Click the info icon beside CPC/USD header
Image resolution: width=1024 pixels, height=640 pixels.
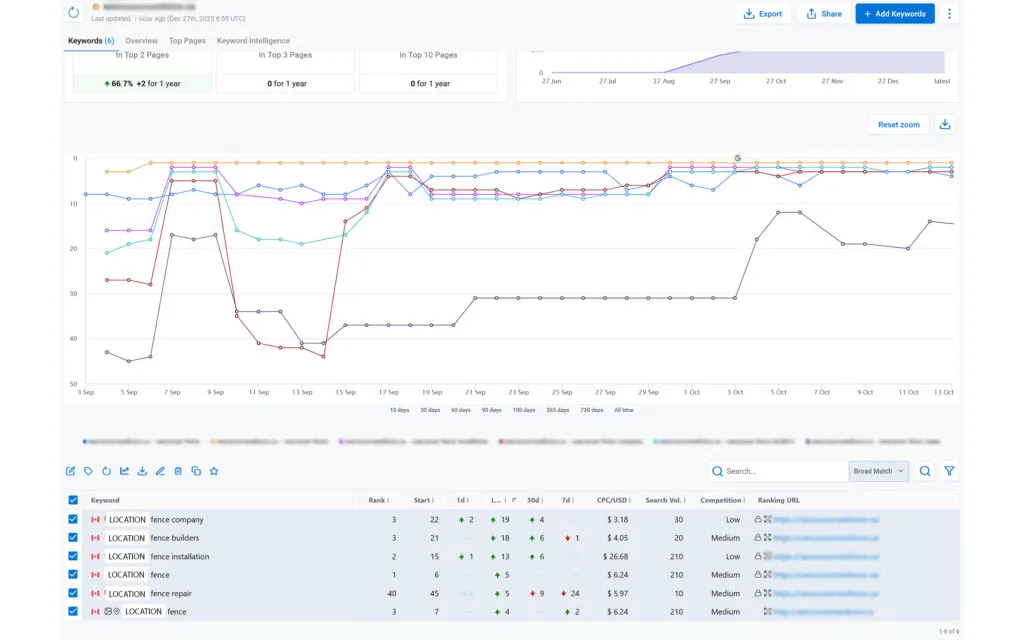[x=630, y=500]
